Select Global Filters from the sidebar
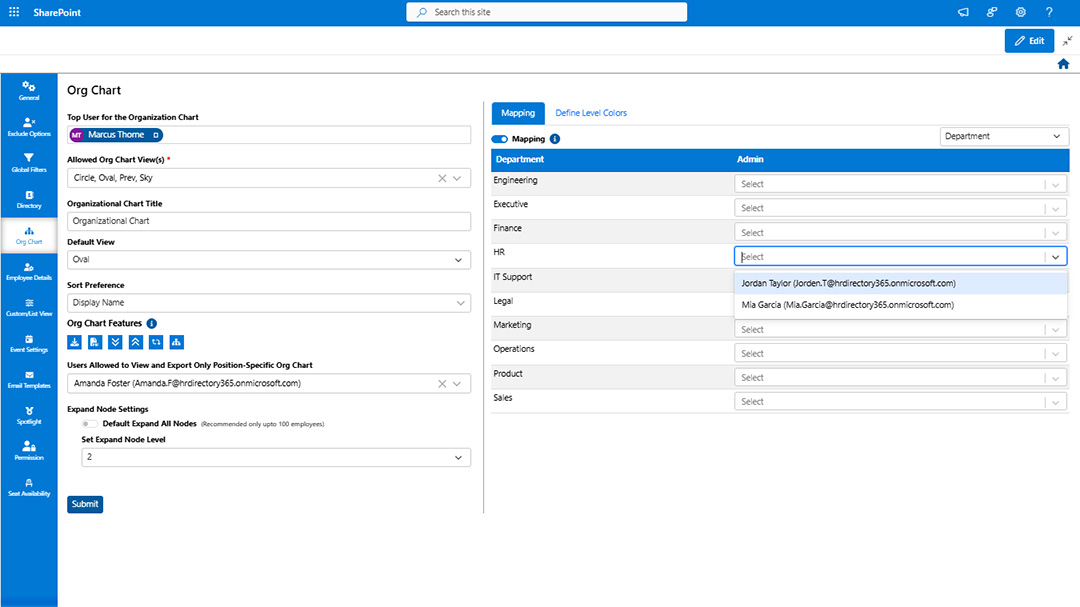The width and height of the screenshot is (1080, 607). 28,163
